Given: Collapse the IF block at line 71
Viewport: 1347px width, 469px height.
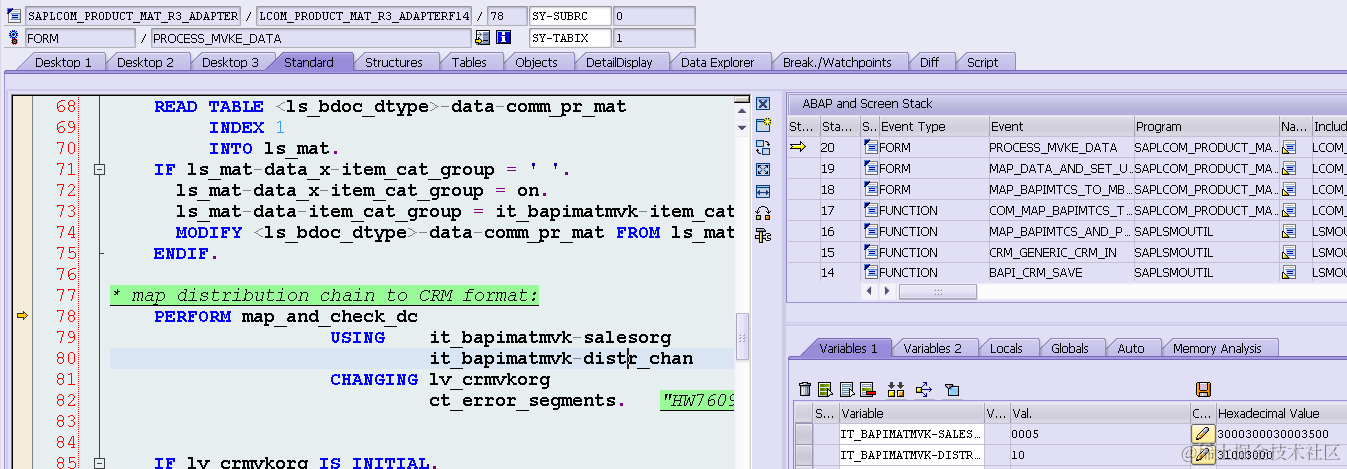Looking at the screenshot, I should coord(99,170).
